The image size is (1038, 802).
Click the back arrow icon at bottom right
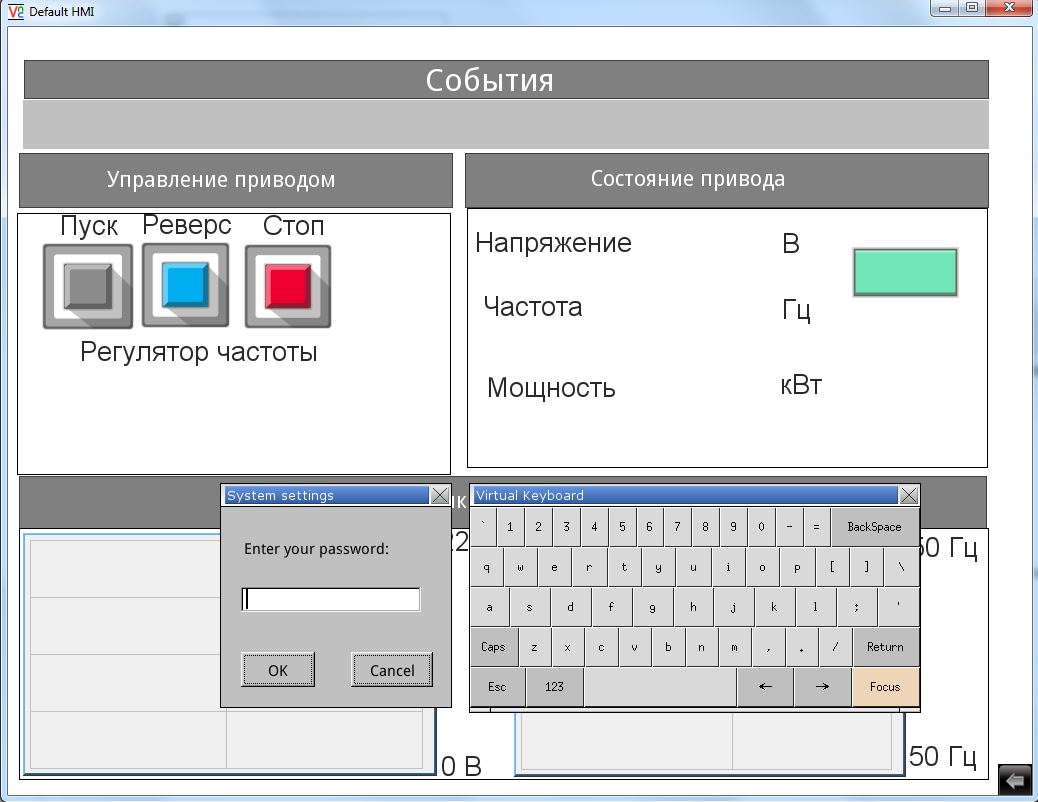pos(1016,779)
